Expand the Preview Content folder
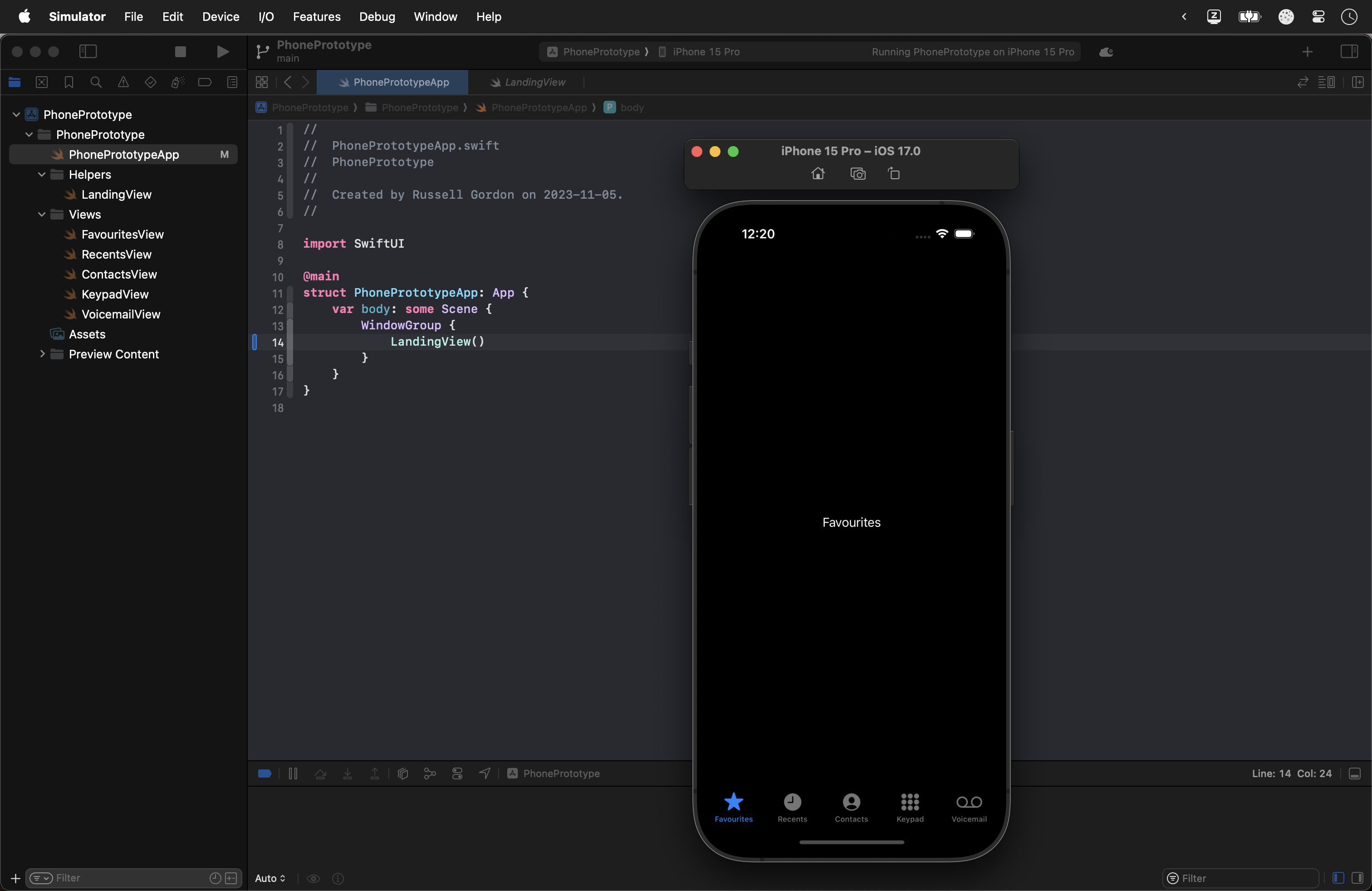The width and height of the screenshot is (1372, 891). point(41,354)
